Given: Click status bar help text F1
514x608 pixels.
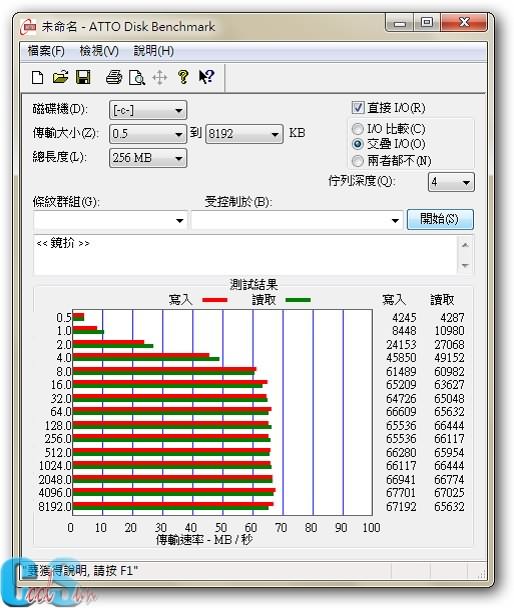Looking at the screenshot, I should coord(80,570).
